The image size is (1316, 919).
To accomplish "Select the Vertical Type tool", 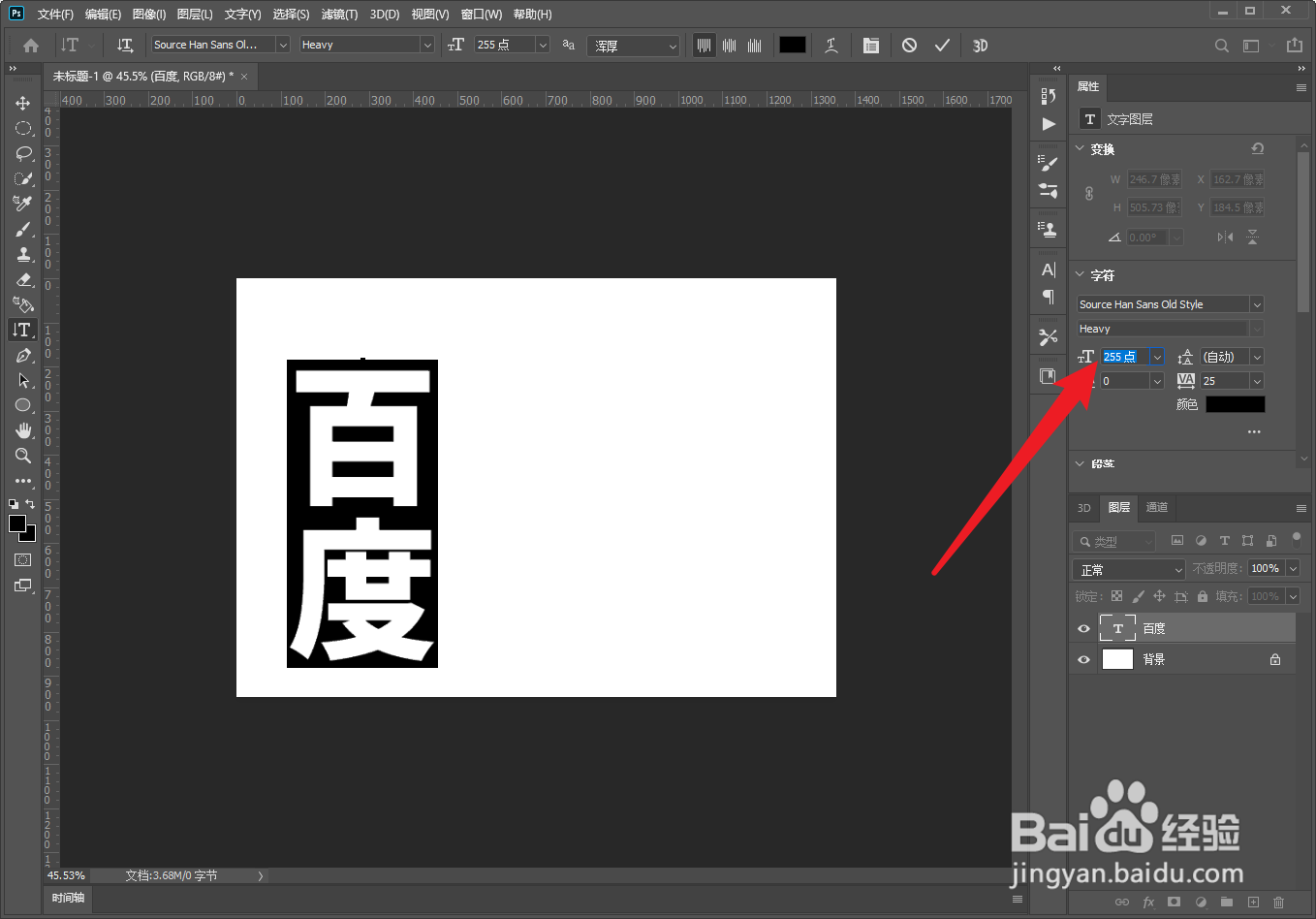I will [x=23, y=330].
